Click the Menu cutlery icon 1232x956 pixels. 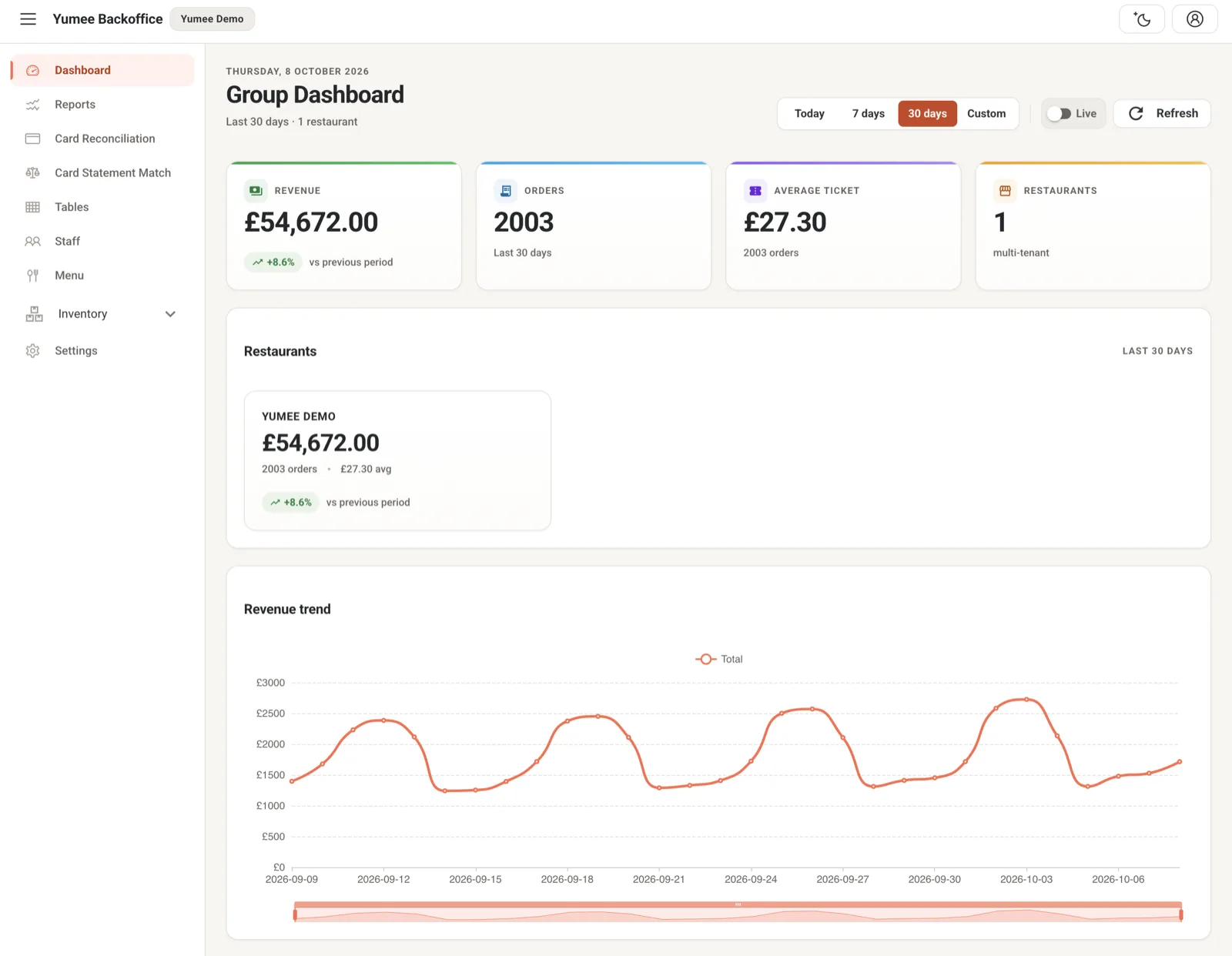tap(32, 276)
